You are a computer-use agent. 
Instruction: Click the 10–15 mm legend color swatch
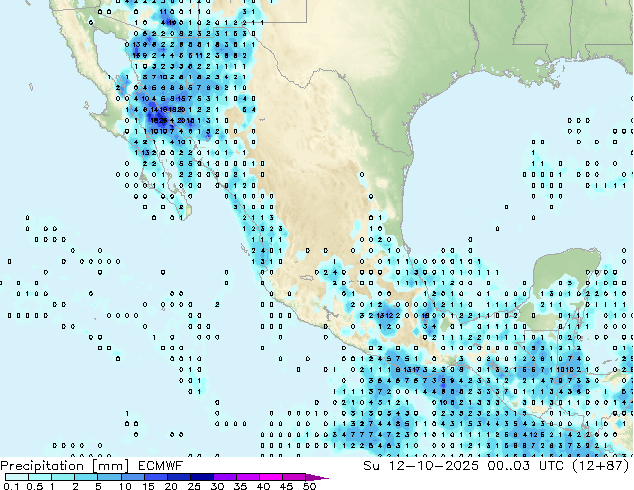tap(133, 477)
